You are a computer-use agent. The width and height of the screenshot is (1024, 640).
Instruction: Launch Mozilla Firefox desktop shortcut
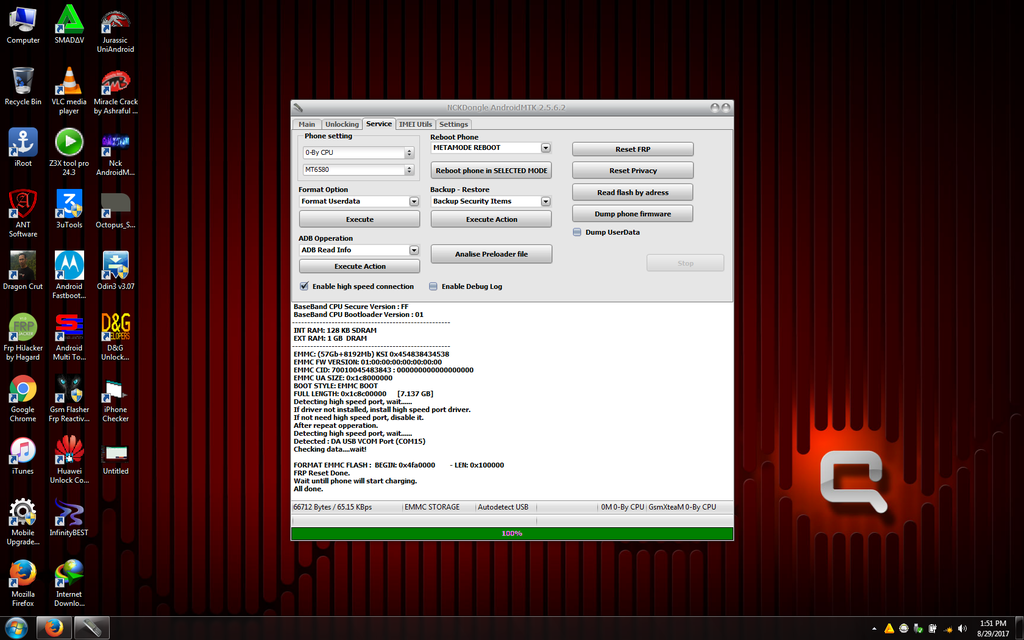[x=23, y=583]
